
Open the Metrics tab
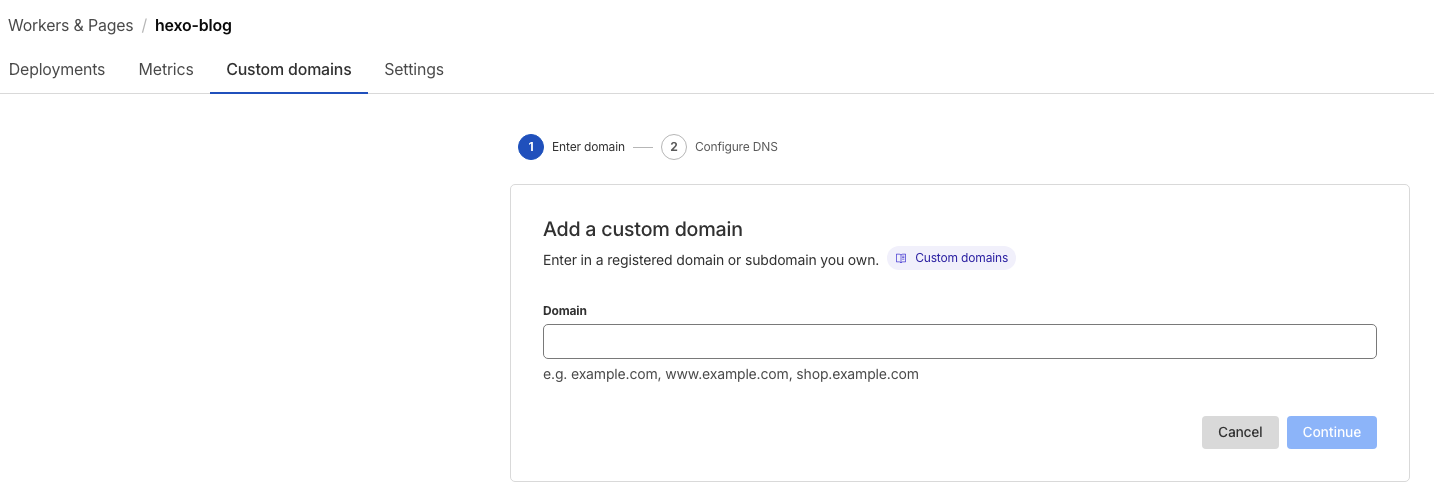166,69
